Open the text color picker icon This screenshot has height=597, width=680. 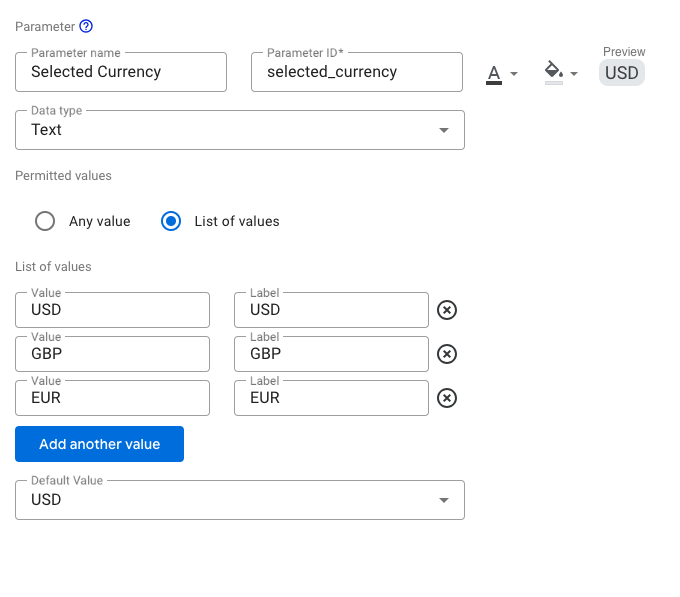(x=501, y=73)
